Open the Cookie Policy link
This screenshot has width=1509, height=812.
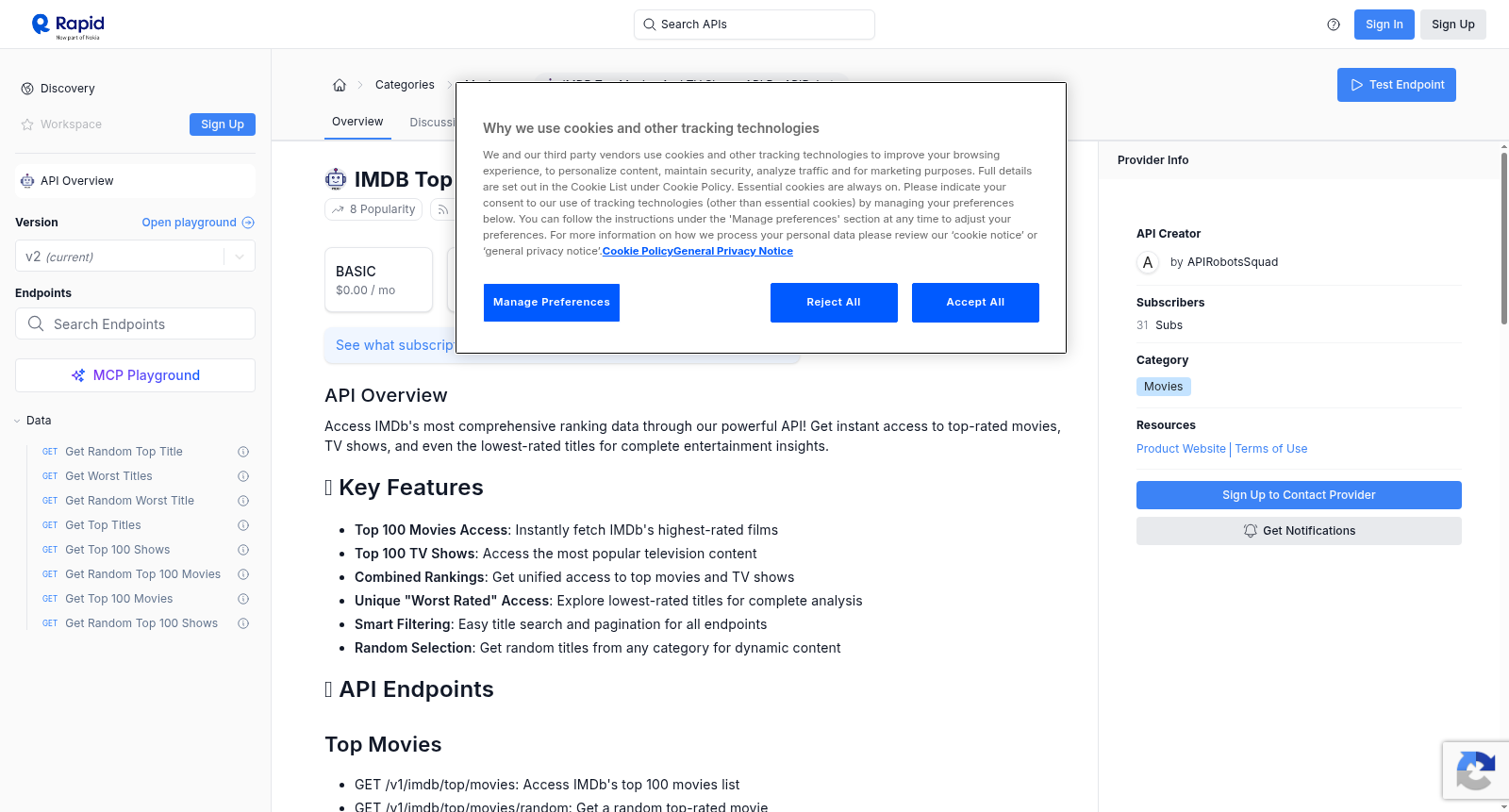[638, 251]
